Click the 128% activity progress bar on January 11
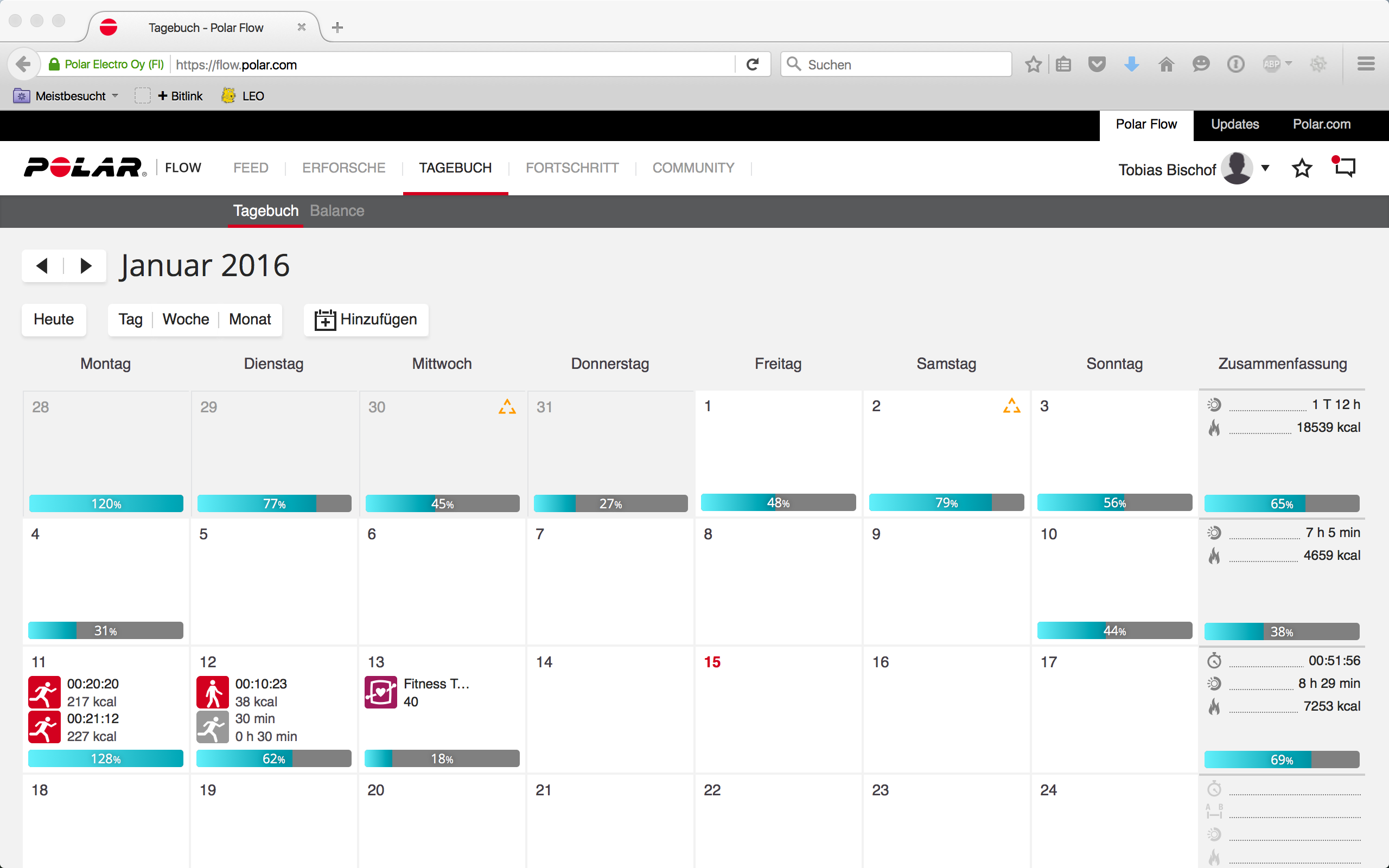Image resolution: width=1389 pixels, height=868 pixels. (x=106, y=758)
